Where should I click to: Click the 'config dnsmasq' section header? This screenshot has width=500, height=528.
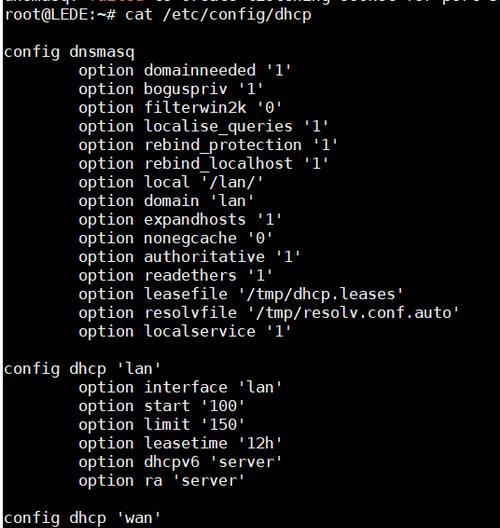coord(69,53)
